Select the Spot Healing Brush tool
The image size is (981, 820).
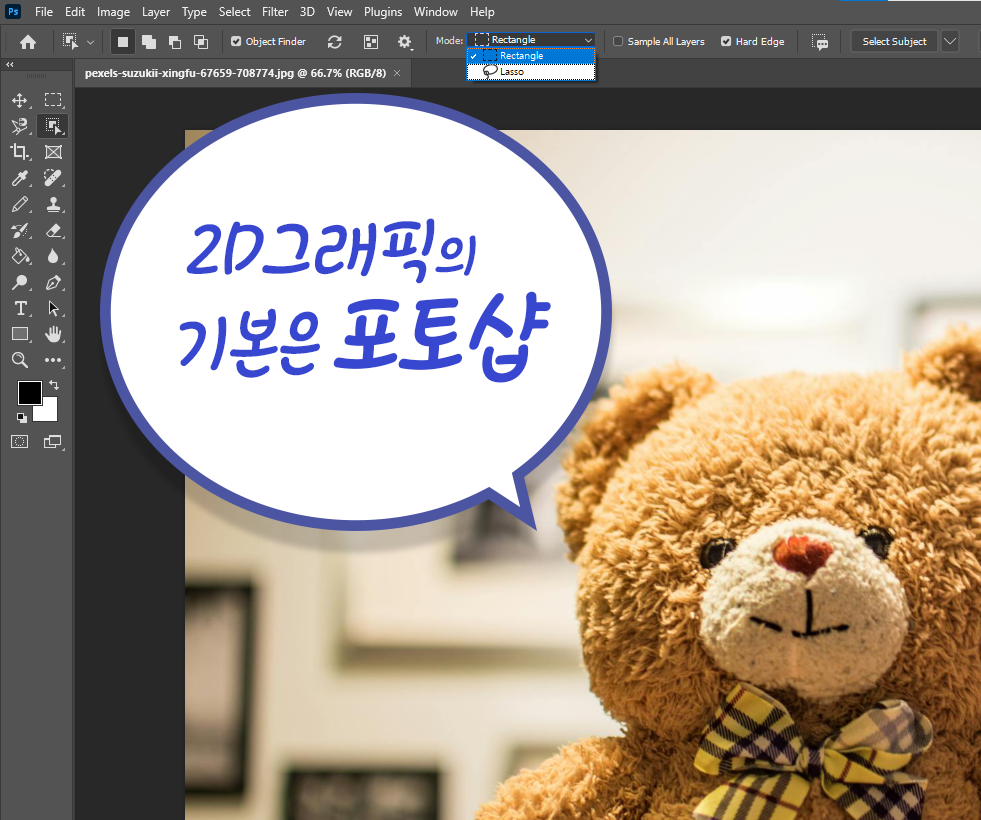coord(53,178)
